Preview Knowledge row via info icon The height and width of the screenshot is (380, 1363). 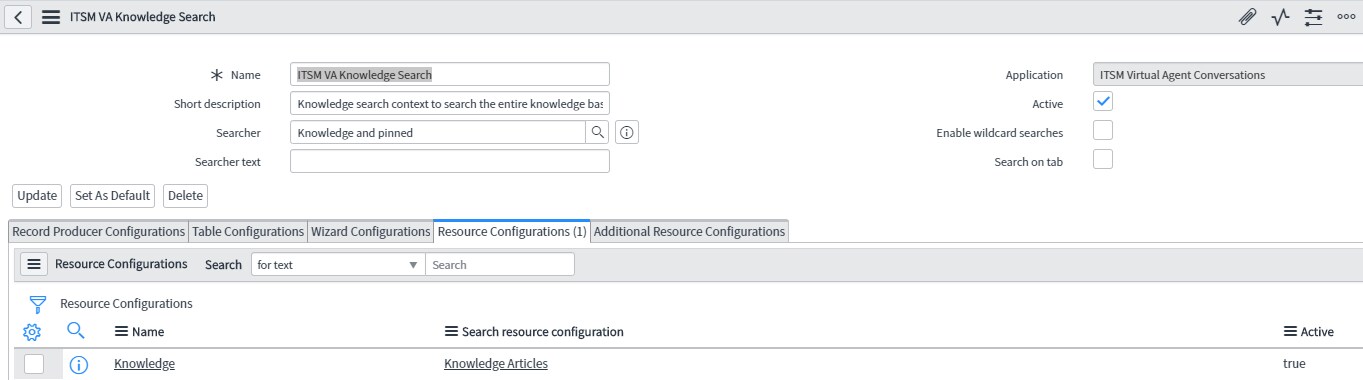tap(78, 365)
